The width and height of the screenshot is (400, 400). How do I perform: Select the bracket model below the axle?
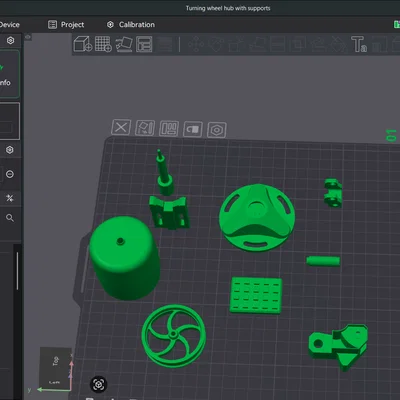169,212
